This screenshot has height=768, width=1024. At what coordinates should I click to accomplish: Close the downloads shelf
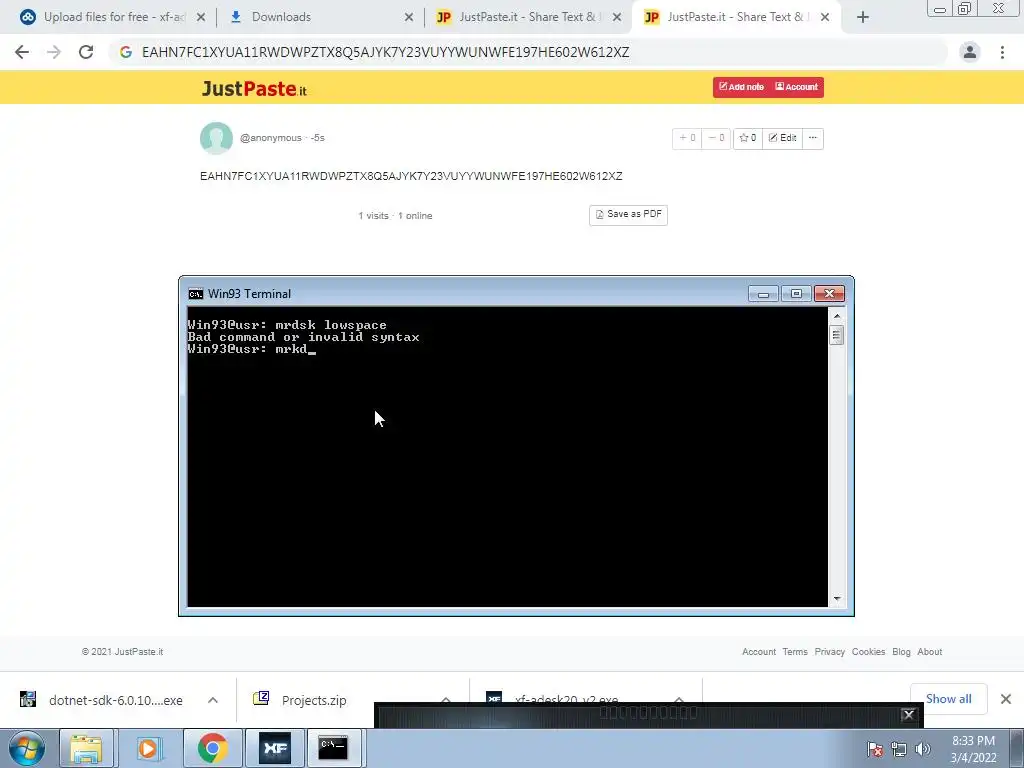(1006, 699)
